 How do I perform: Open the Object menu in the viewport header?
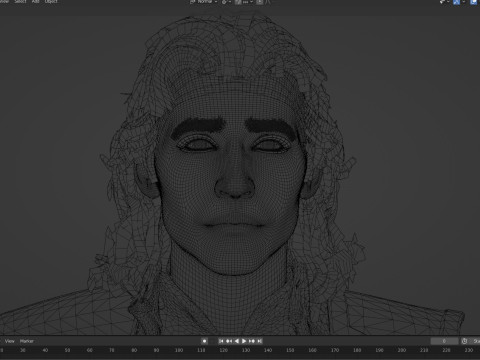[x=51, y=2]
